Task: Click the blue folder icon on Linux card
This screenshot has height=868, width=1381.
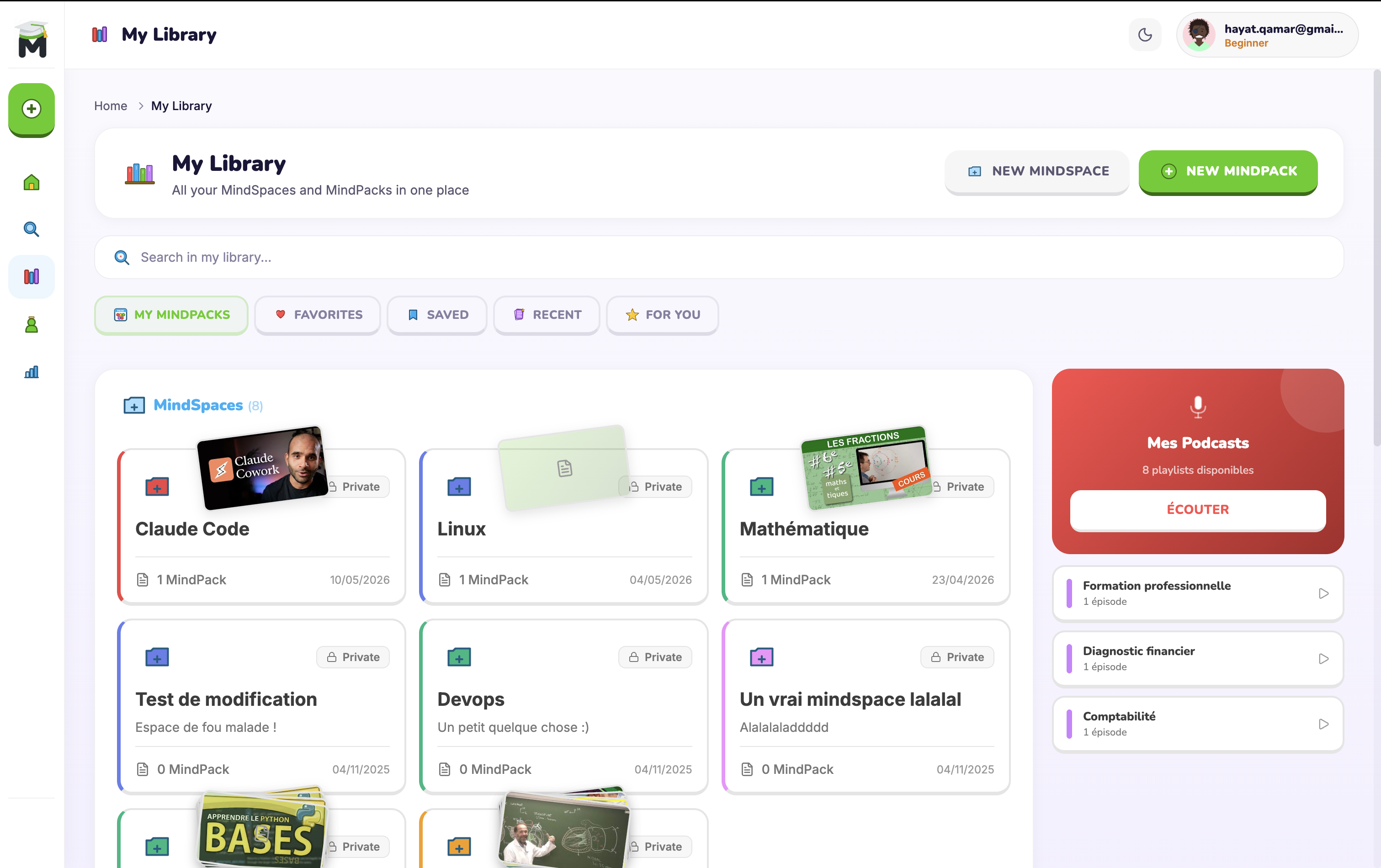Action: tap(459, 487)
